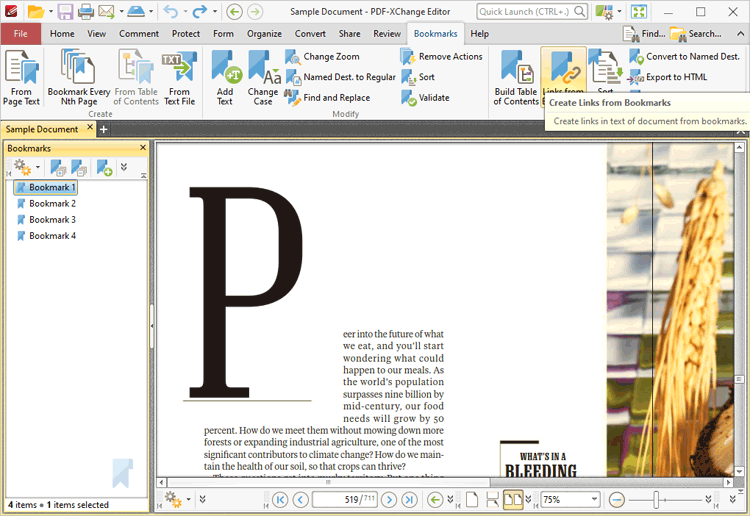750x516 pixels.
Task: Click the horizontal scrollbar of document
Action: [328, 482]
